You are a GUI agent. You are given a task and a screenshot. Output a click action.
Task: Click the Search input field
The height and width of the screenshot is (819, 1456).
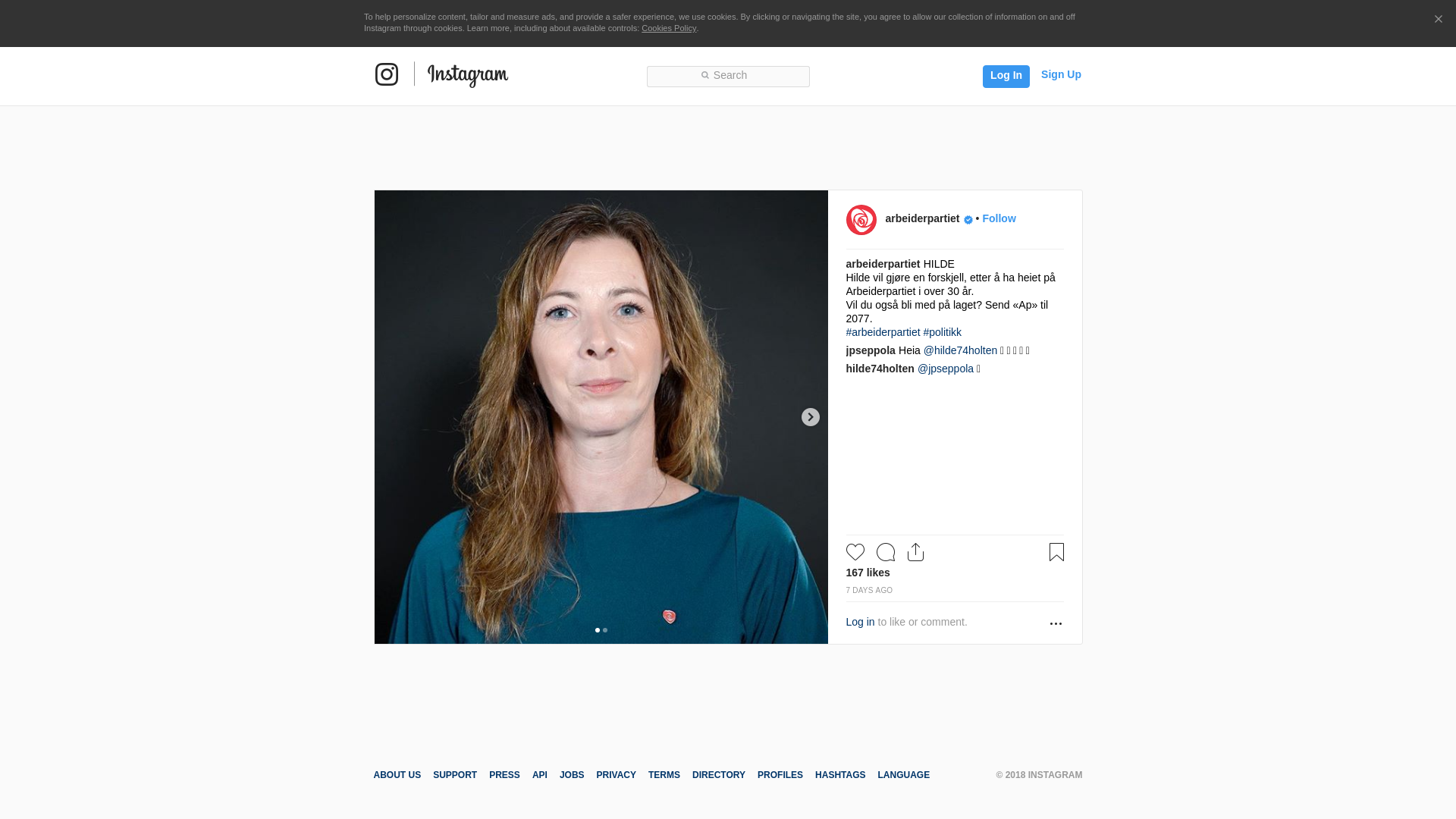(x=728, y=76)
